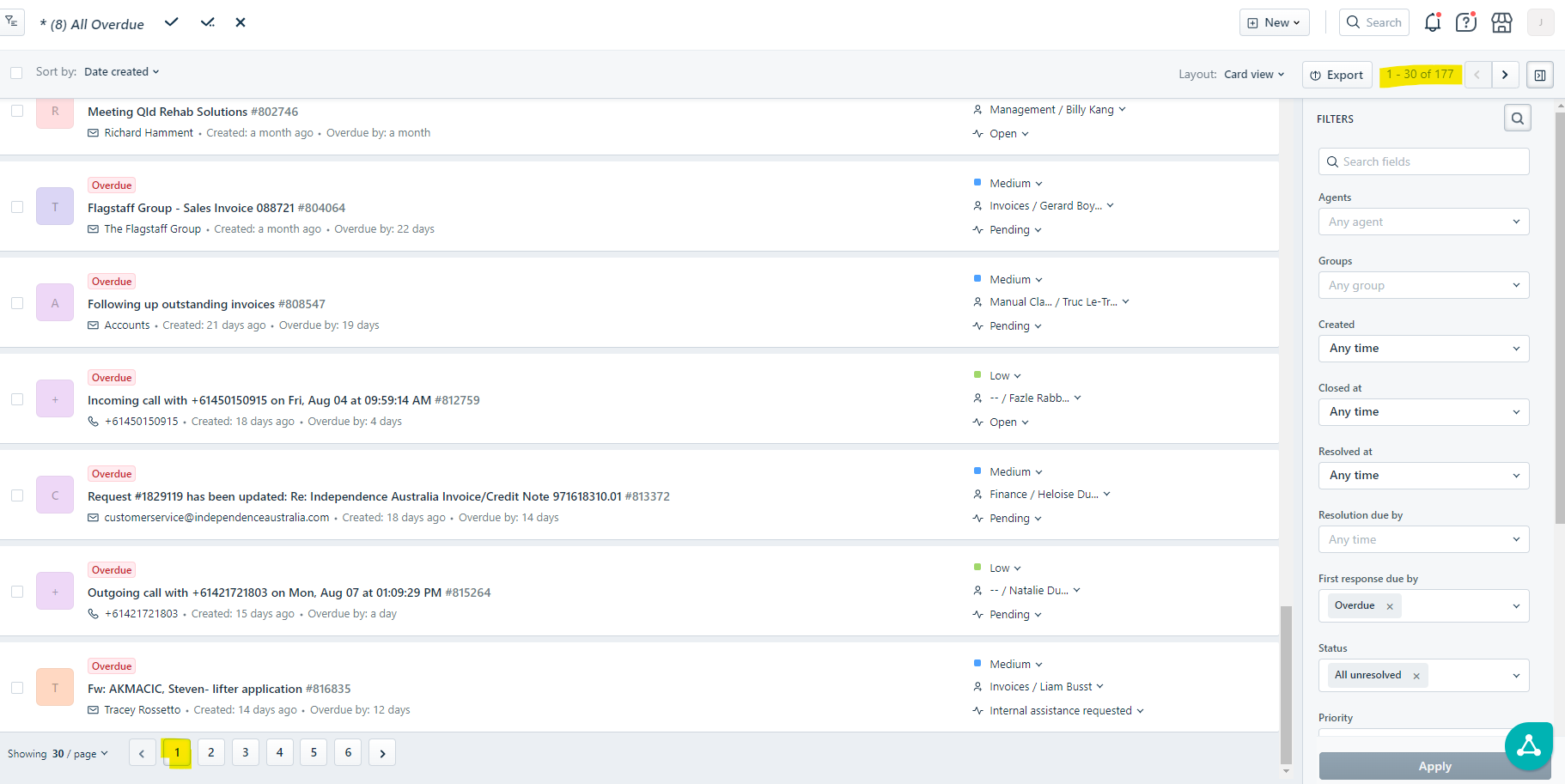Go to previous page in bottom pagination
The image size is (1565, 784).
(142, 753)
